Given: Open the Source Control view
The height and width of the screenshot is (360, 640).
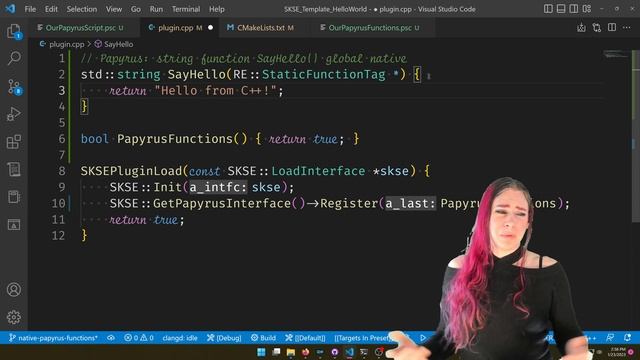Looking at the screenshot, I should point(14,87).
